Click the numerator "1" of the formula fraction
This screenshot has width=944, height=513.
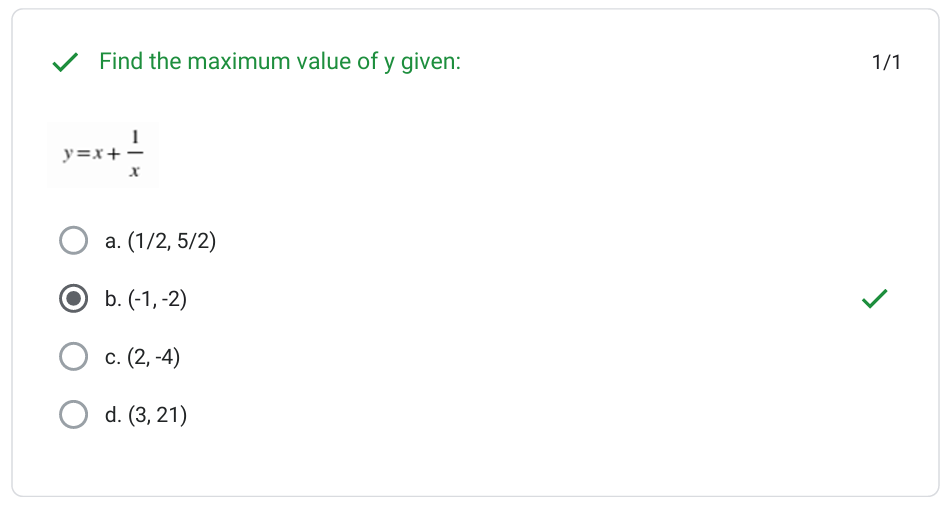click(x=135, y=138)
